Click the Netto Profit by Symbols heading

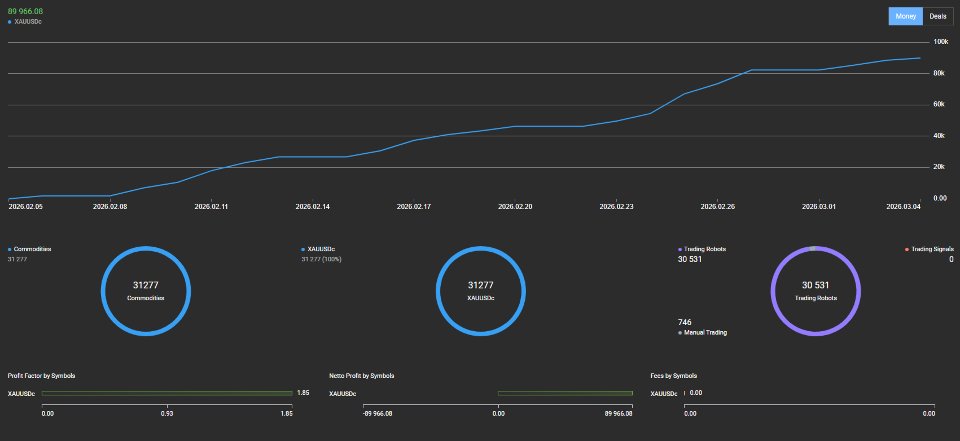click(x=362, y=375)
